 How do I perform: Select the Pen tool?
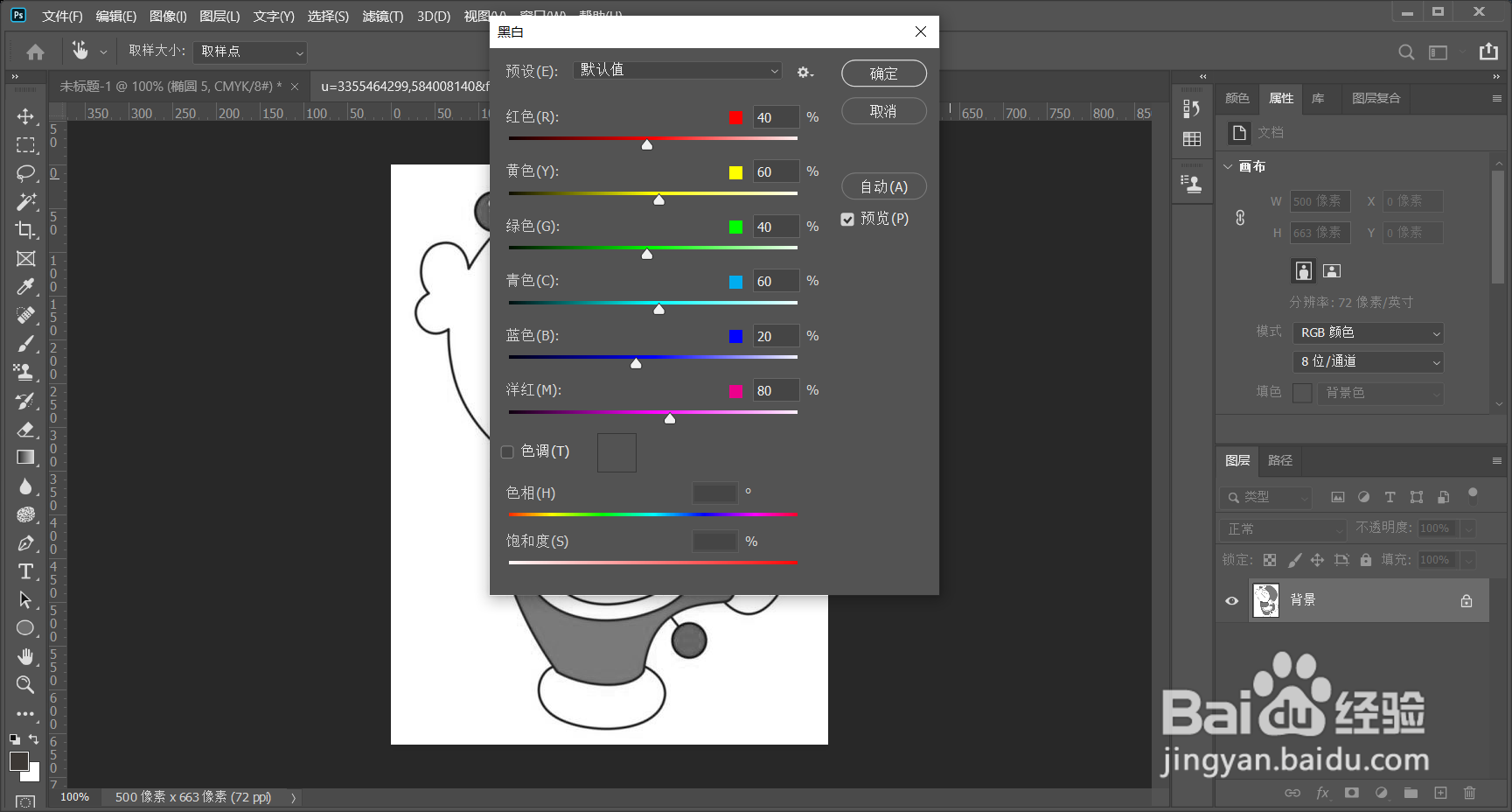coord(25,542)
